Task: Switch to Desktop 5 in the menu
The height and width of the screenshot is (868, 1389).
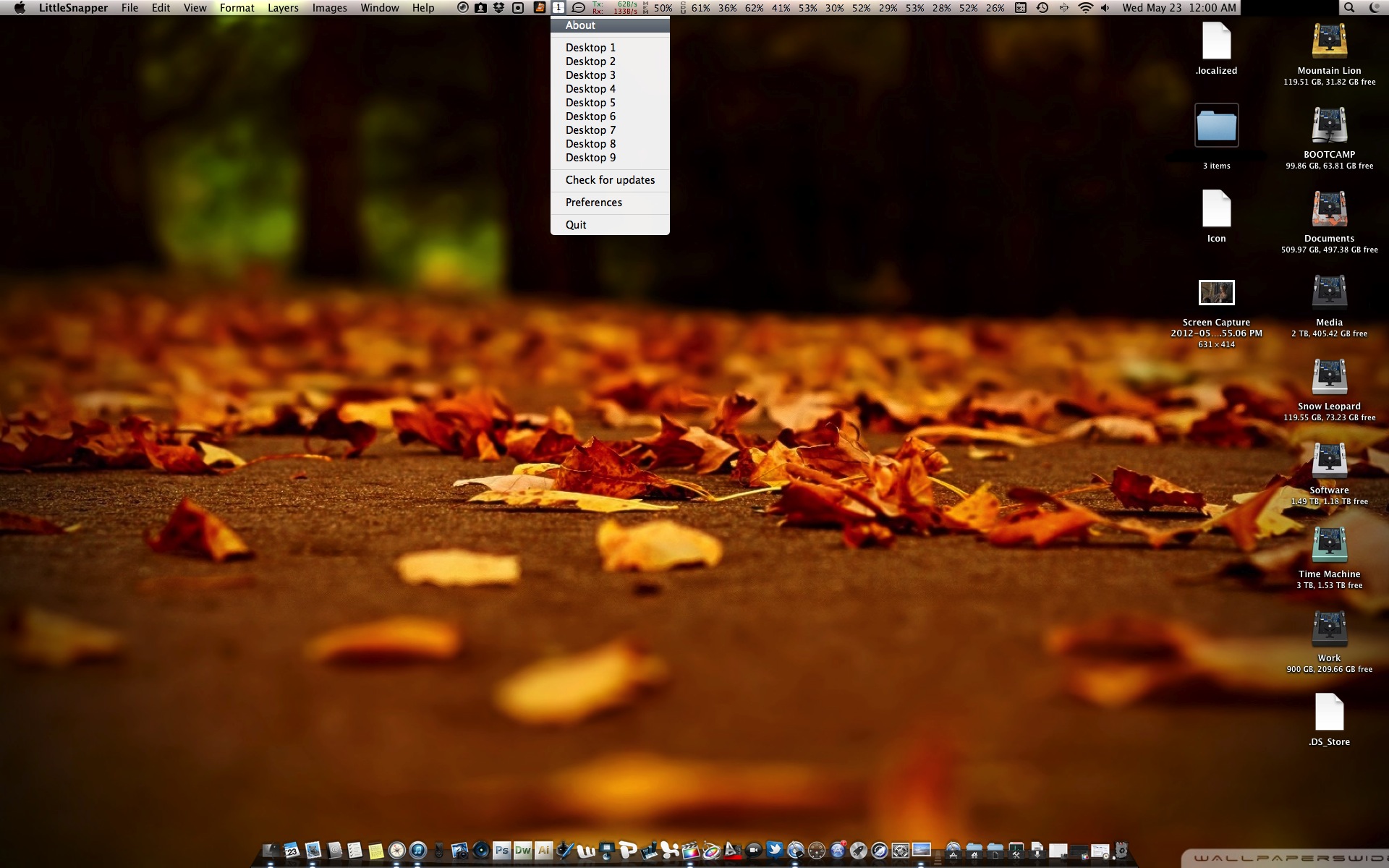Action: (590, 103)
